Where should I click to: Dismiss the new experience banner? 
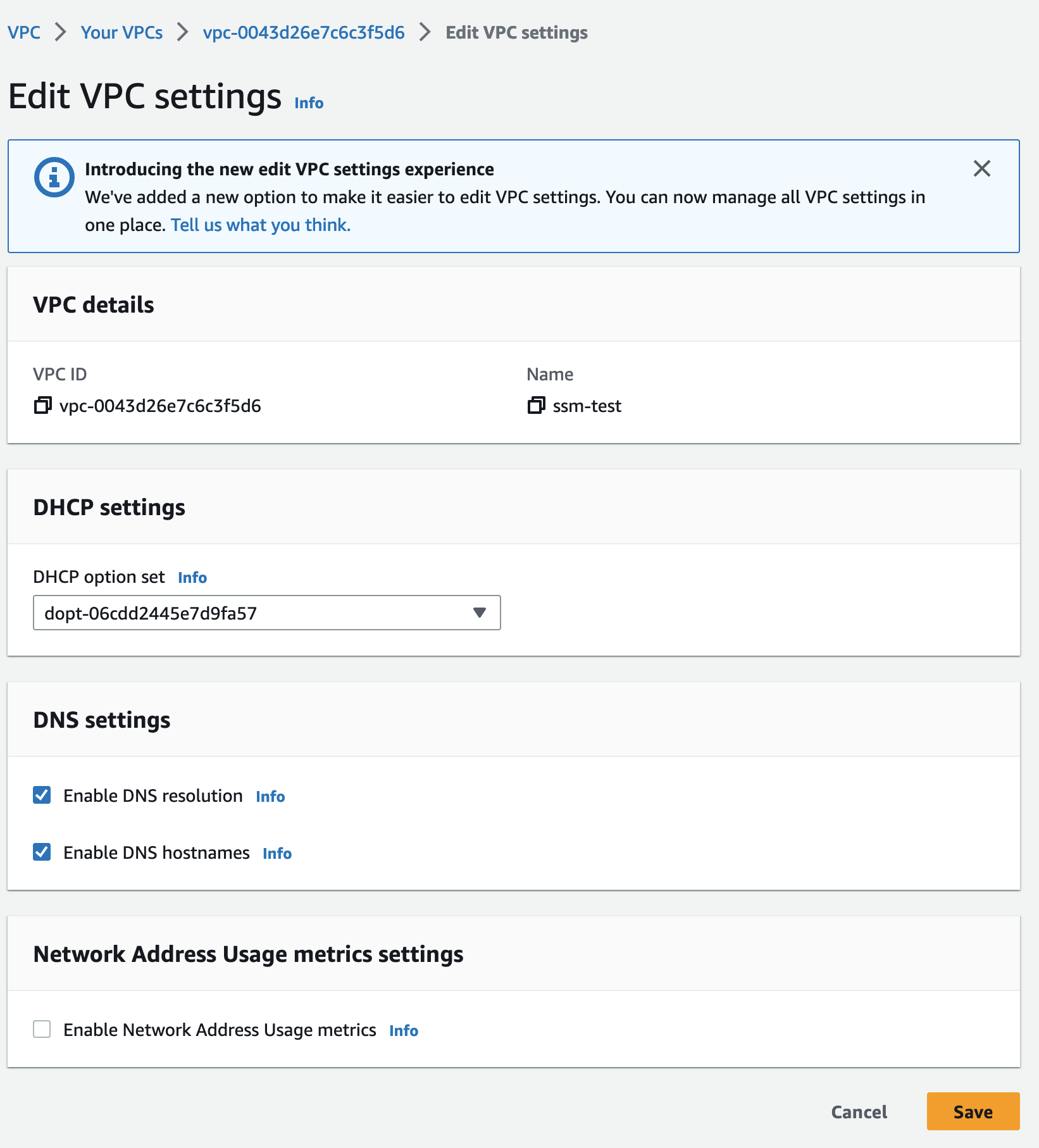click(981, 168)
